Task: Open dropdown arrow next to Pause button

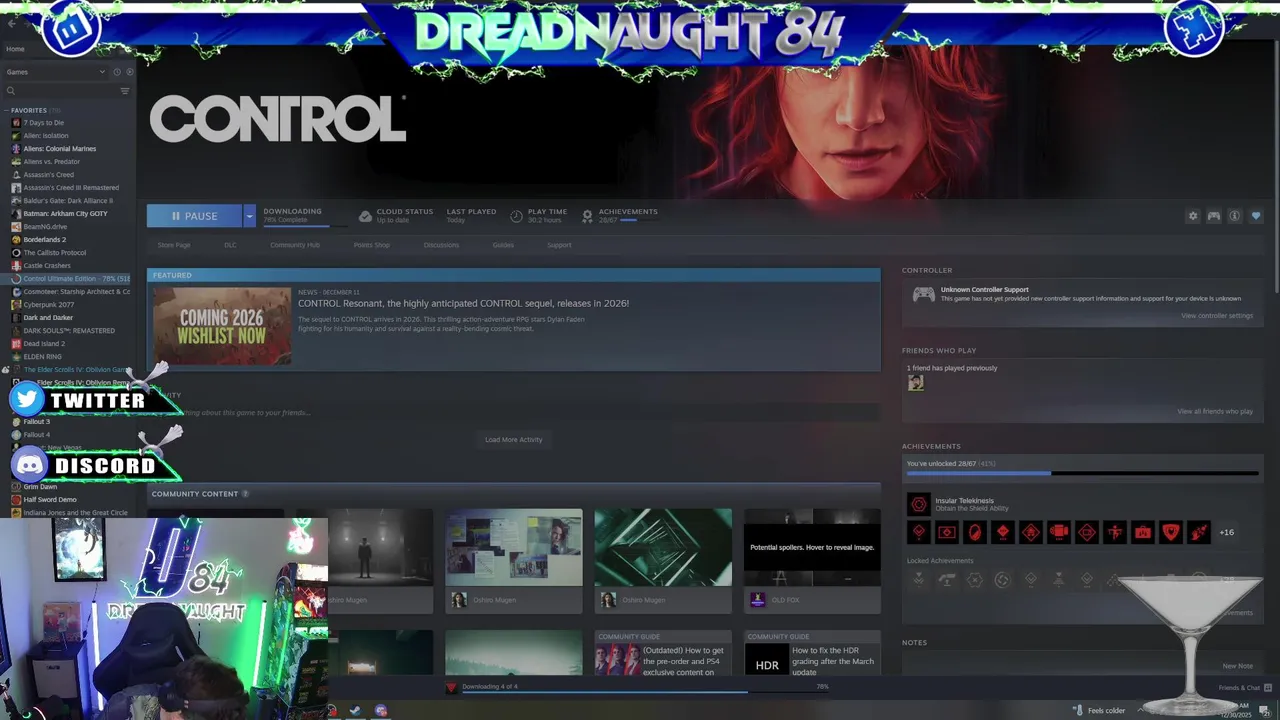Action: coord(250,216)
